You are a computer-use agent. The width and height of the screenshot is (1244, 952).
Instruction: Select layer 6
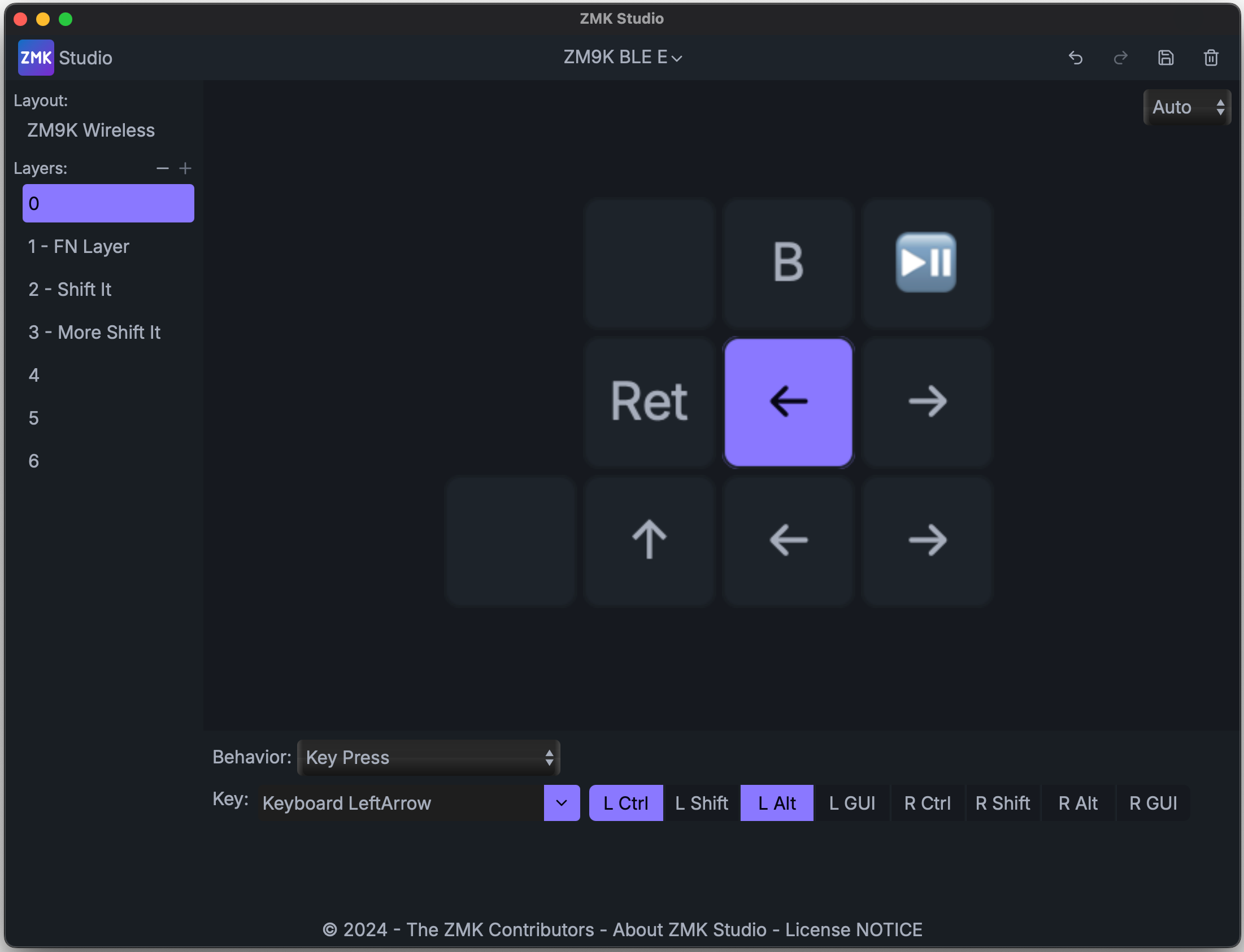coord(108,461)
